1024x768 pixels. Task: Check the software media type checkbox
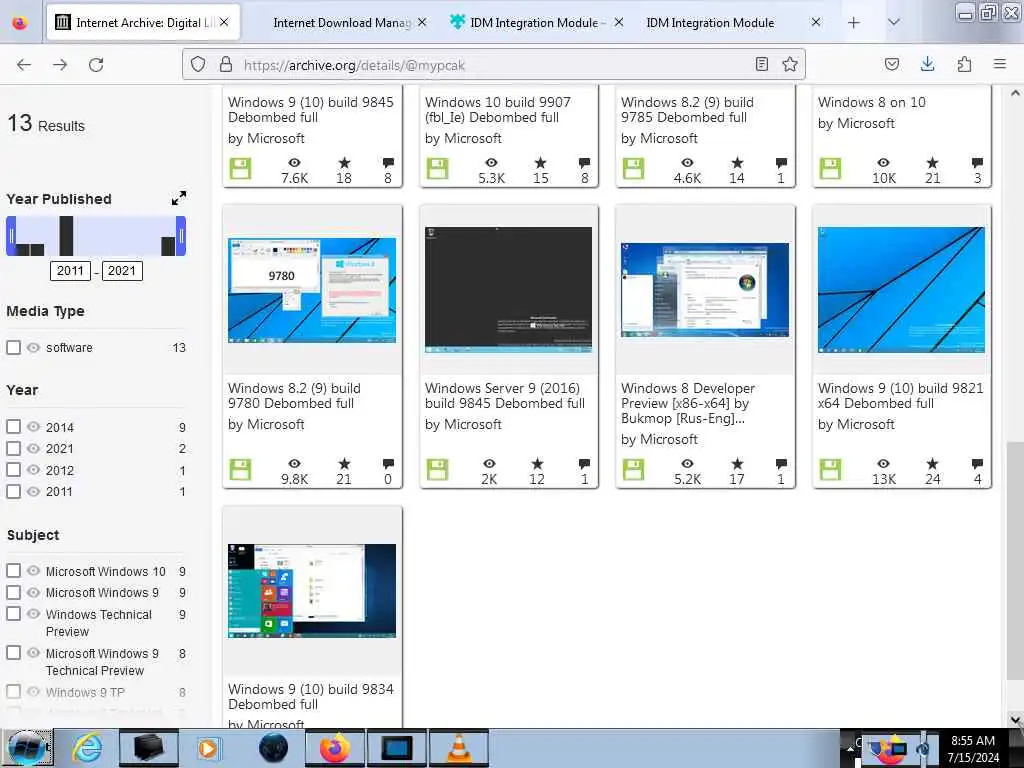pyautogui.click(x=14, y=347)
